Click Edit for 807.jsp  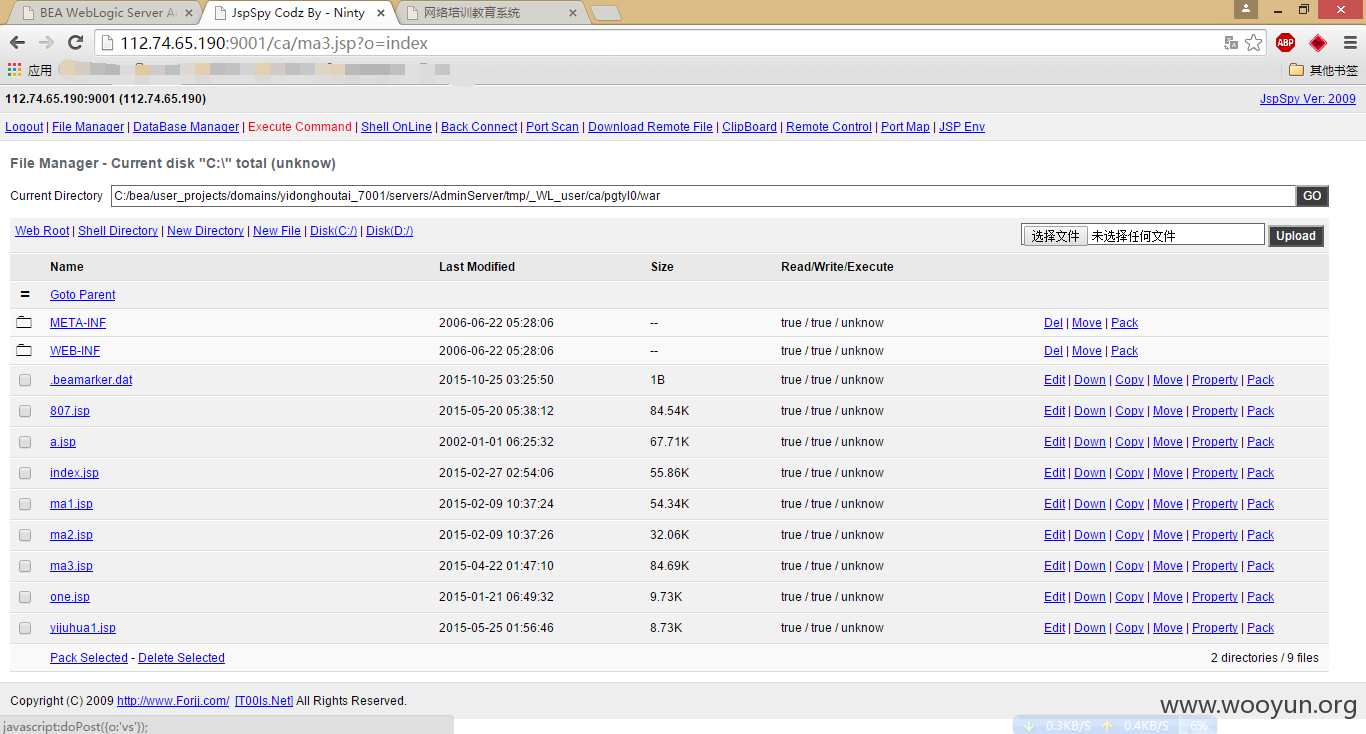[1055, 411]
